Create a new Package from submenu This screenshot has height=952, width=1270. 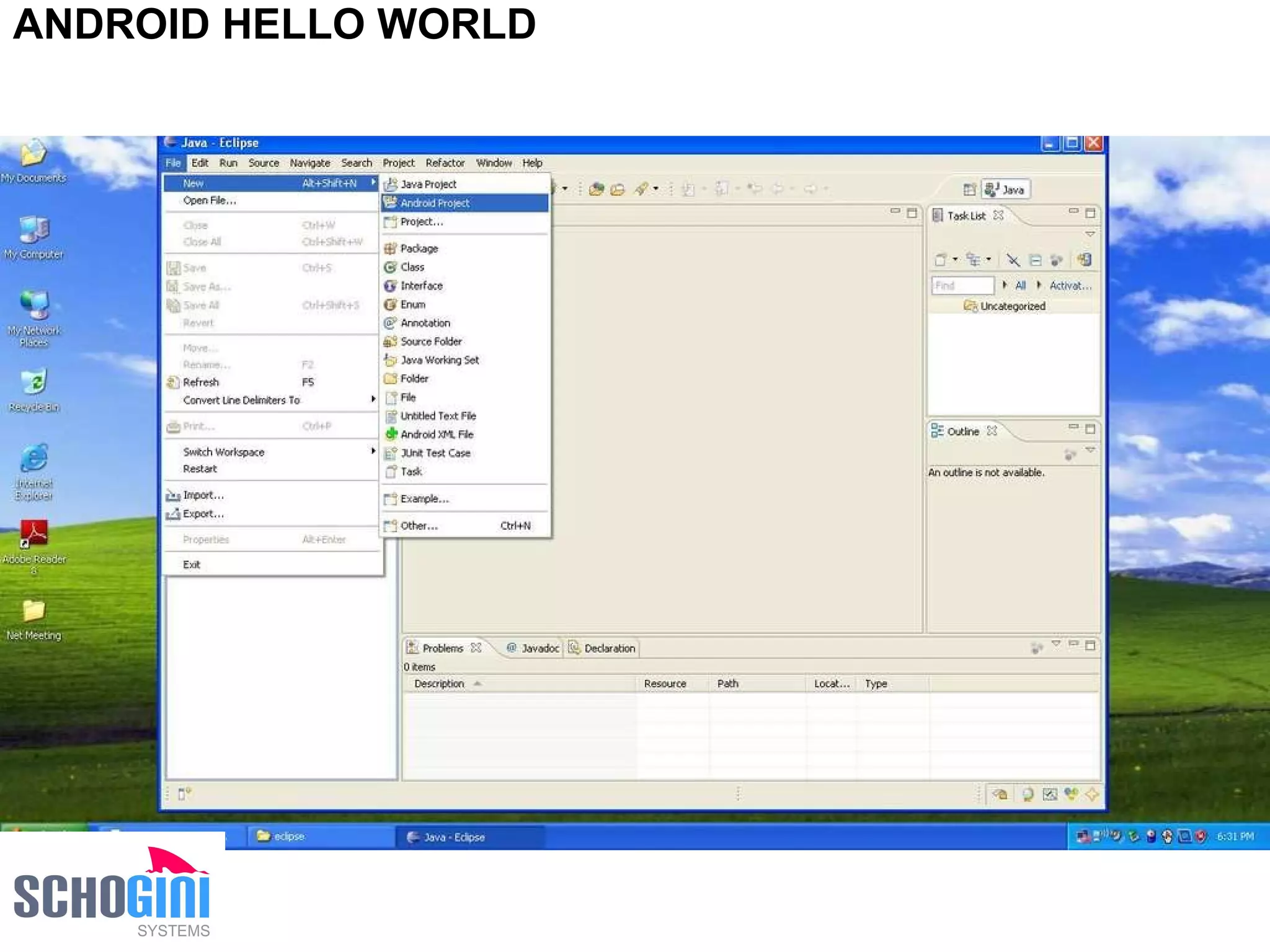(464, 249)
